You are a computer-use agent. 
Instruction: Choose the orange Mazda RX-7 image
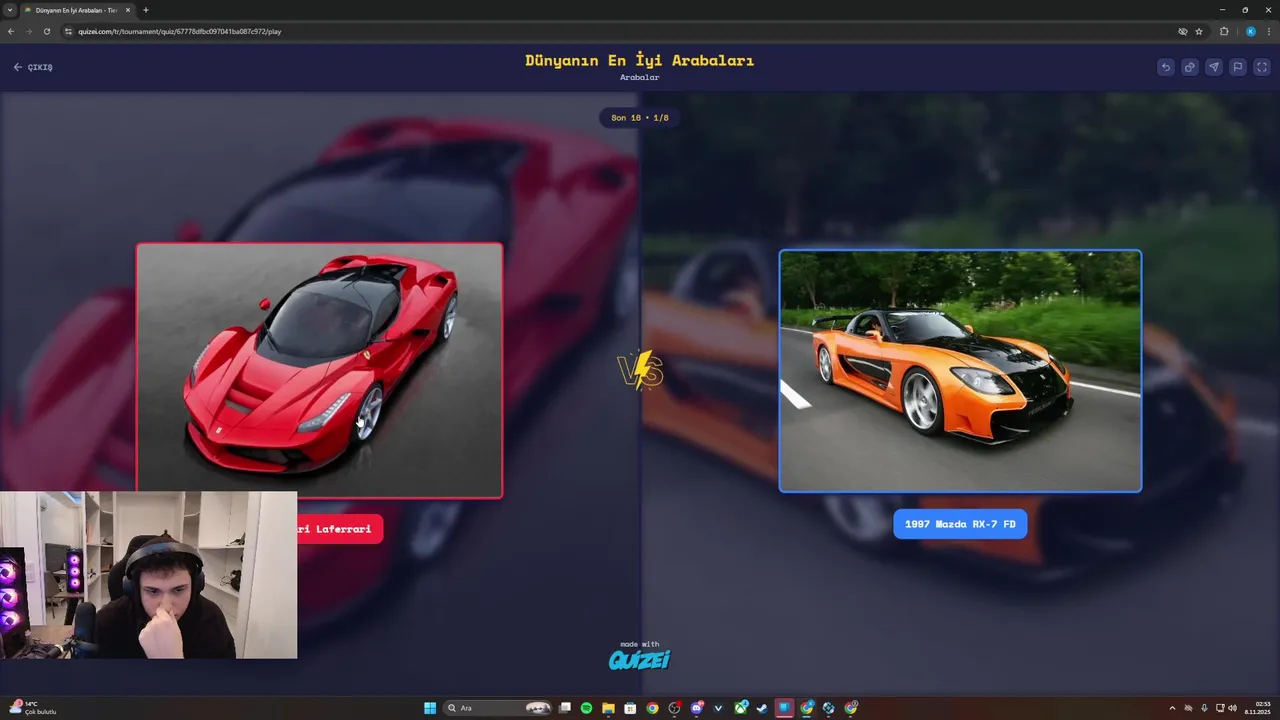(x=960, y=371)
